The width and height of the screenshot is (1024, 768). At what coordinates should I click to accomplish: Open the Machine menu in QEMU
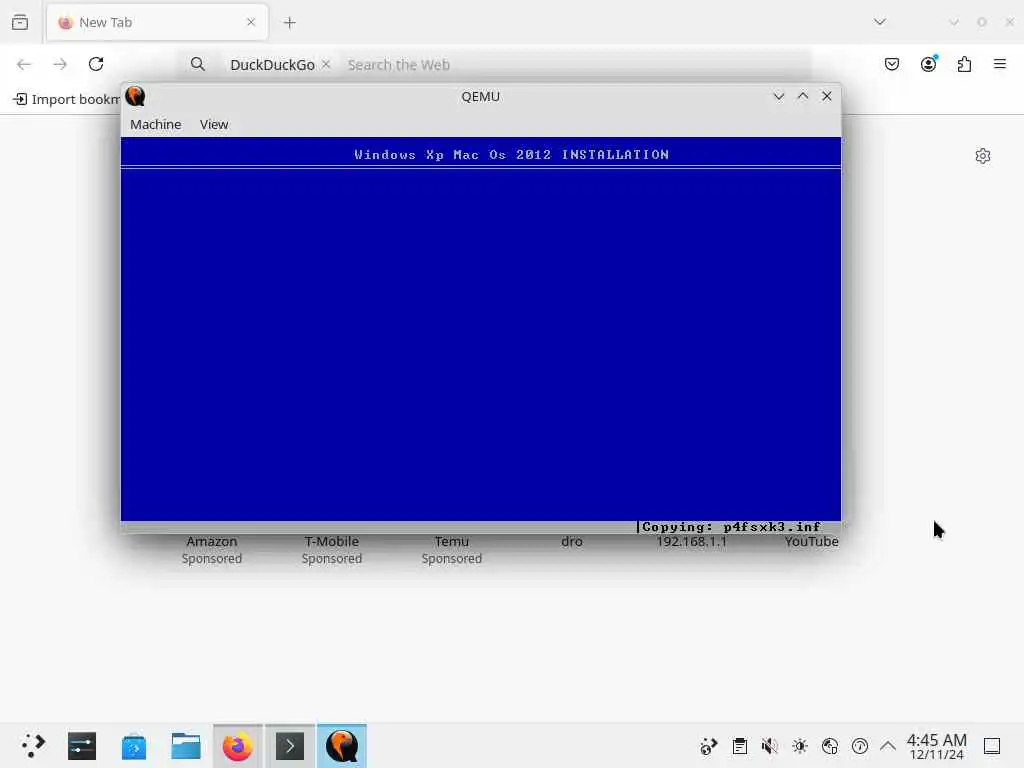155,124
